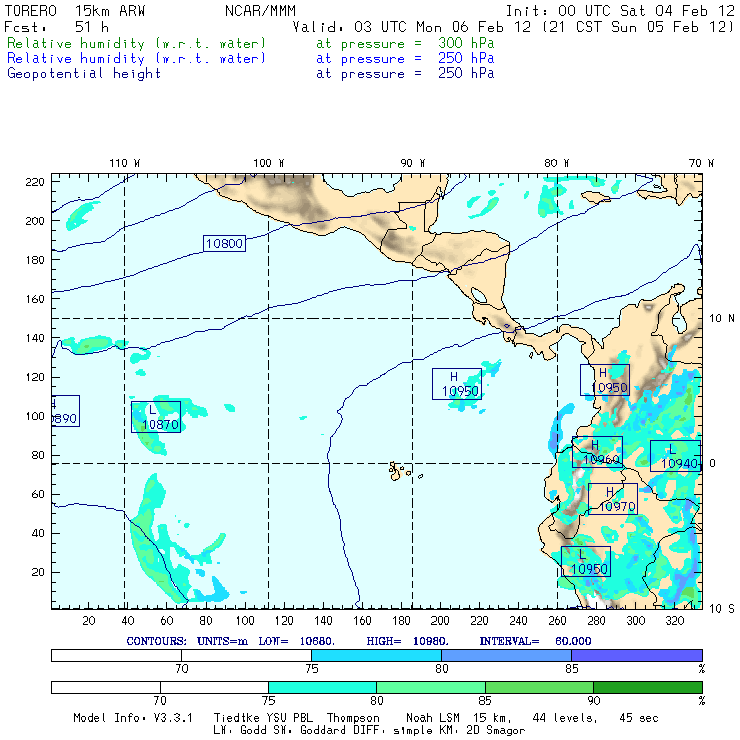Click the L 10940 low marker

(x=675, y=456)
